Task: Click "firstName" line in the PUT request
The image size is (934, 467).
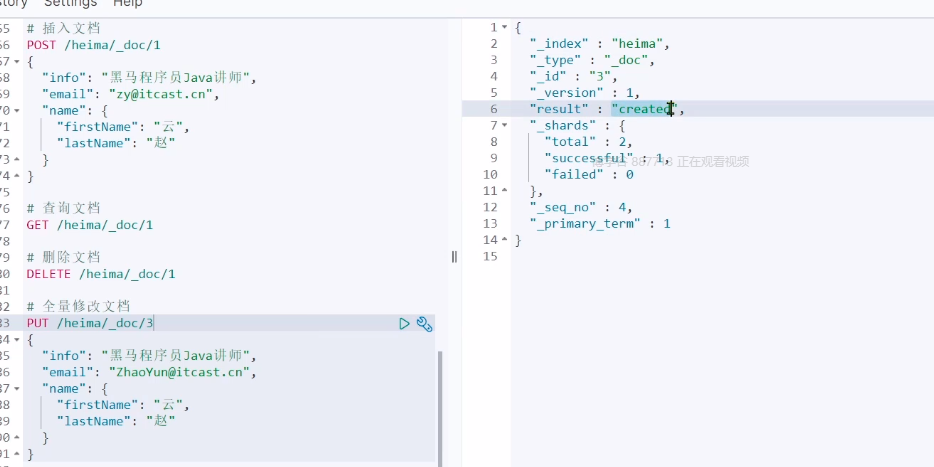Action: point(123,405)
